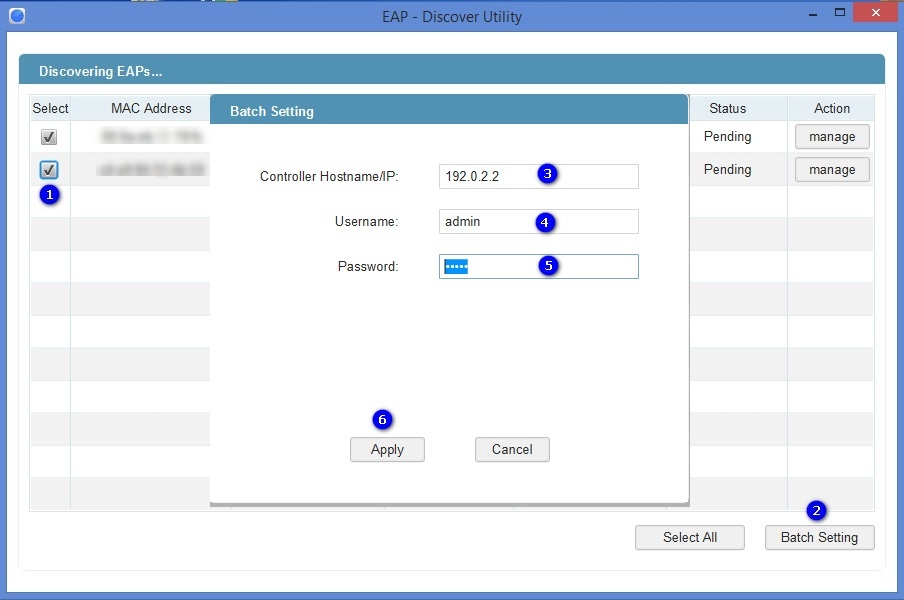Image resolution: width=904 pixels, height=600 pixels.
Task: Edit the Controller Hostname/IP field
Action: (x=538, y=176)
